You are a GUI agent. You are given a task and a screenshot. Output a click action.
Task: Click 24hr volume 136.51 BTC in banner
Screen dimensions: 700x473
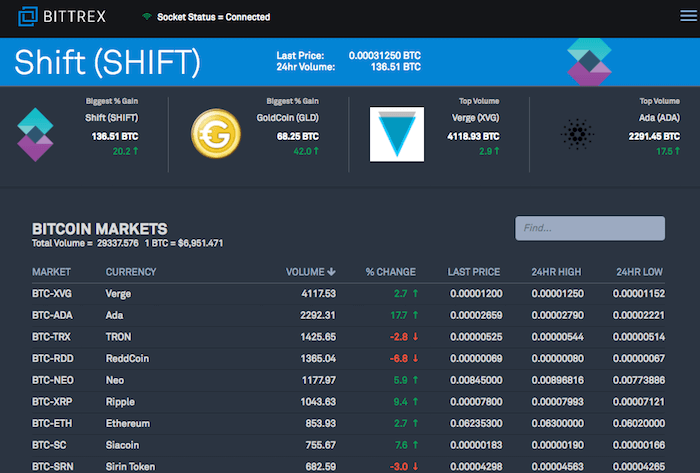(x=396, y=67)
